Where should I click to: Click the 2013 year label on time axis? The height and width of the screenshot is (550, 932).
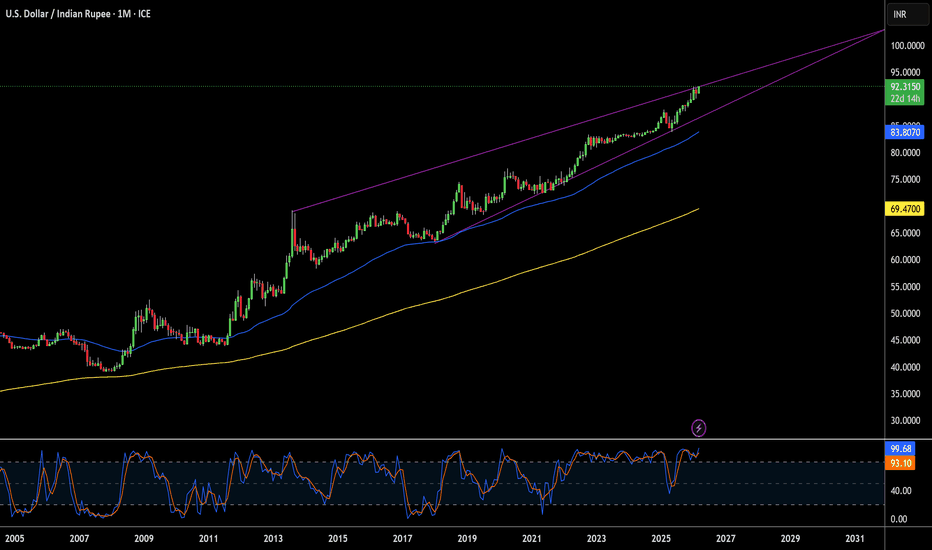[x=273, y=539]
